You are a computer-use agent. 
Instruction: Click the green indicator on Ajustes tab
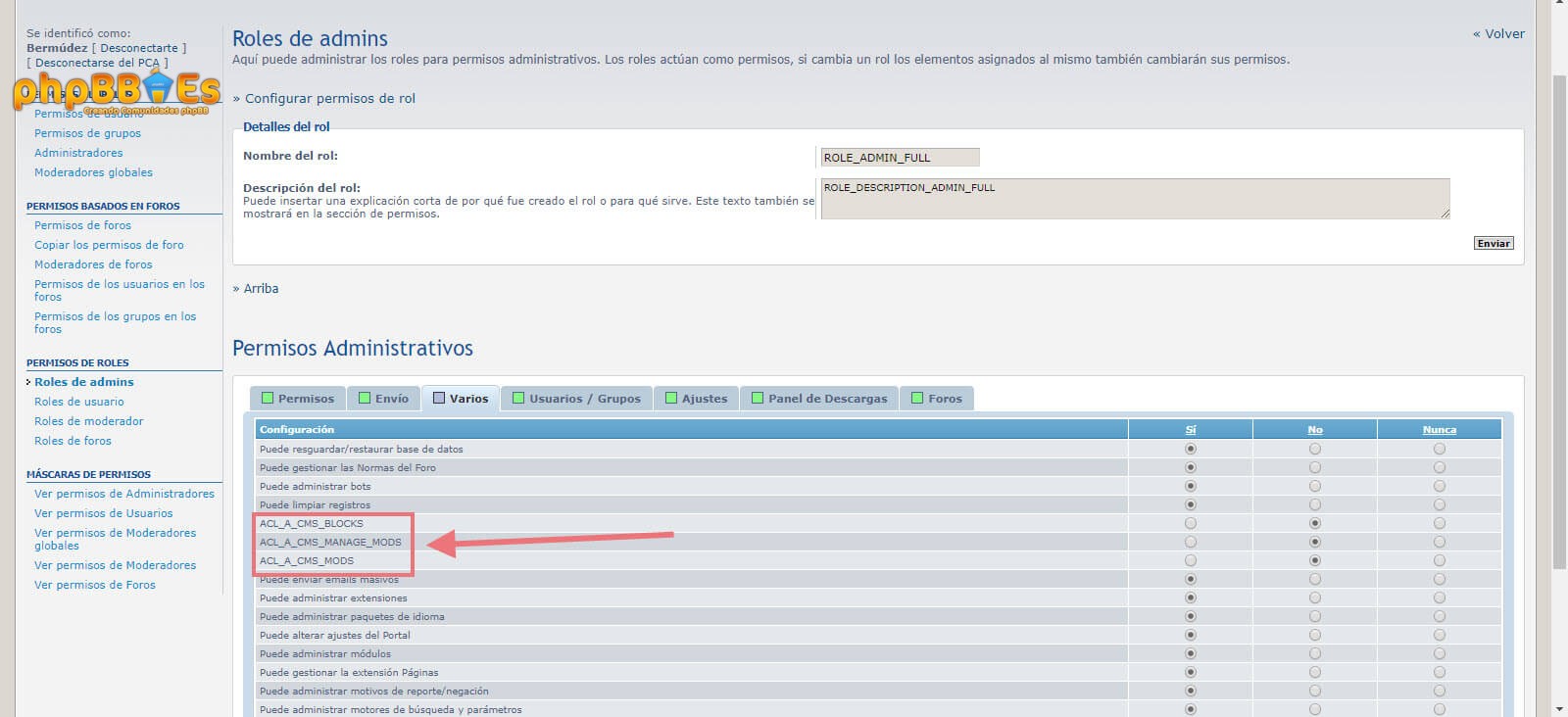(x=671, y=398)
